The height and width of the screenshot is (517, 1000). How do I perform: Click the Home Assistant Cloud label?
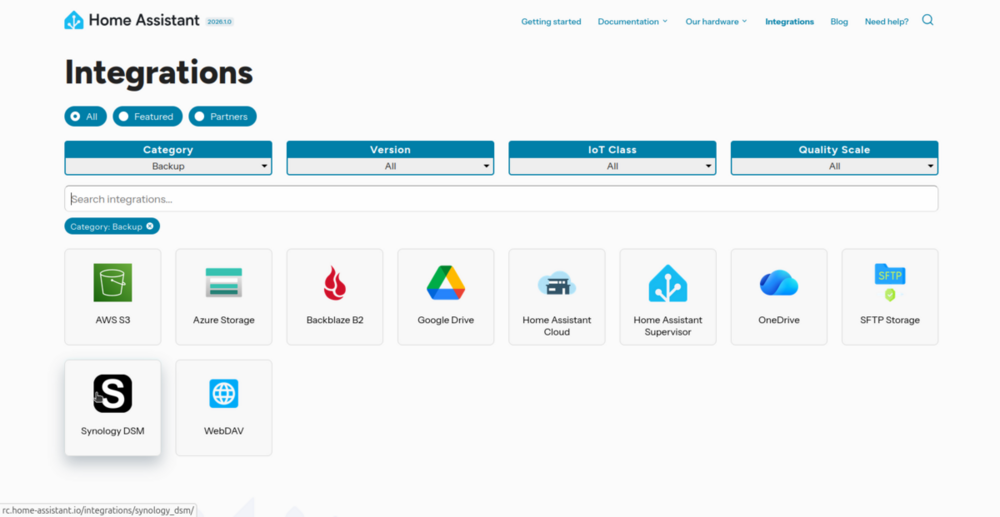[557, 326]
